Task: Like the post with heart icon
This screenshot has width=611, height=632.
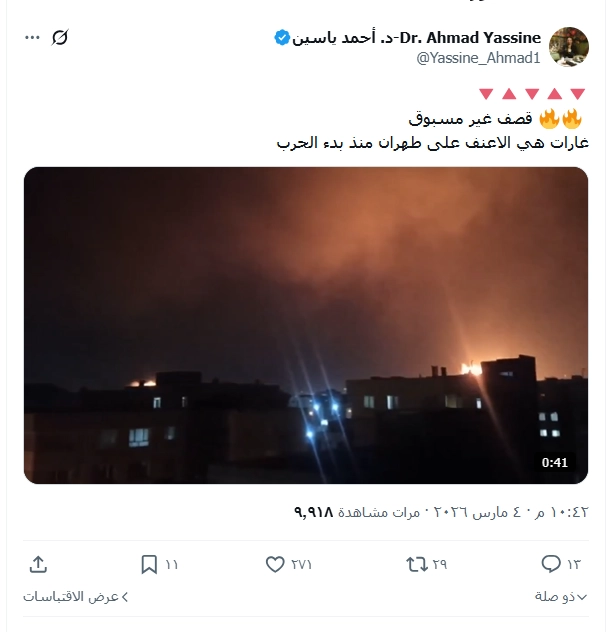Action: pyautogui.click(x=275, y=564)
